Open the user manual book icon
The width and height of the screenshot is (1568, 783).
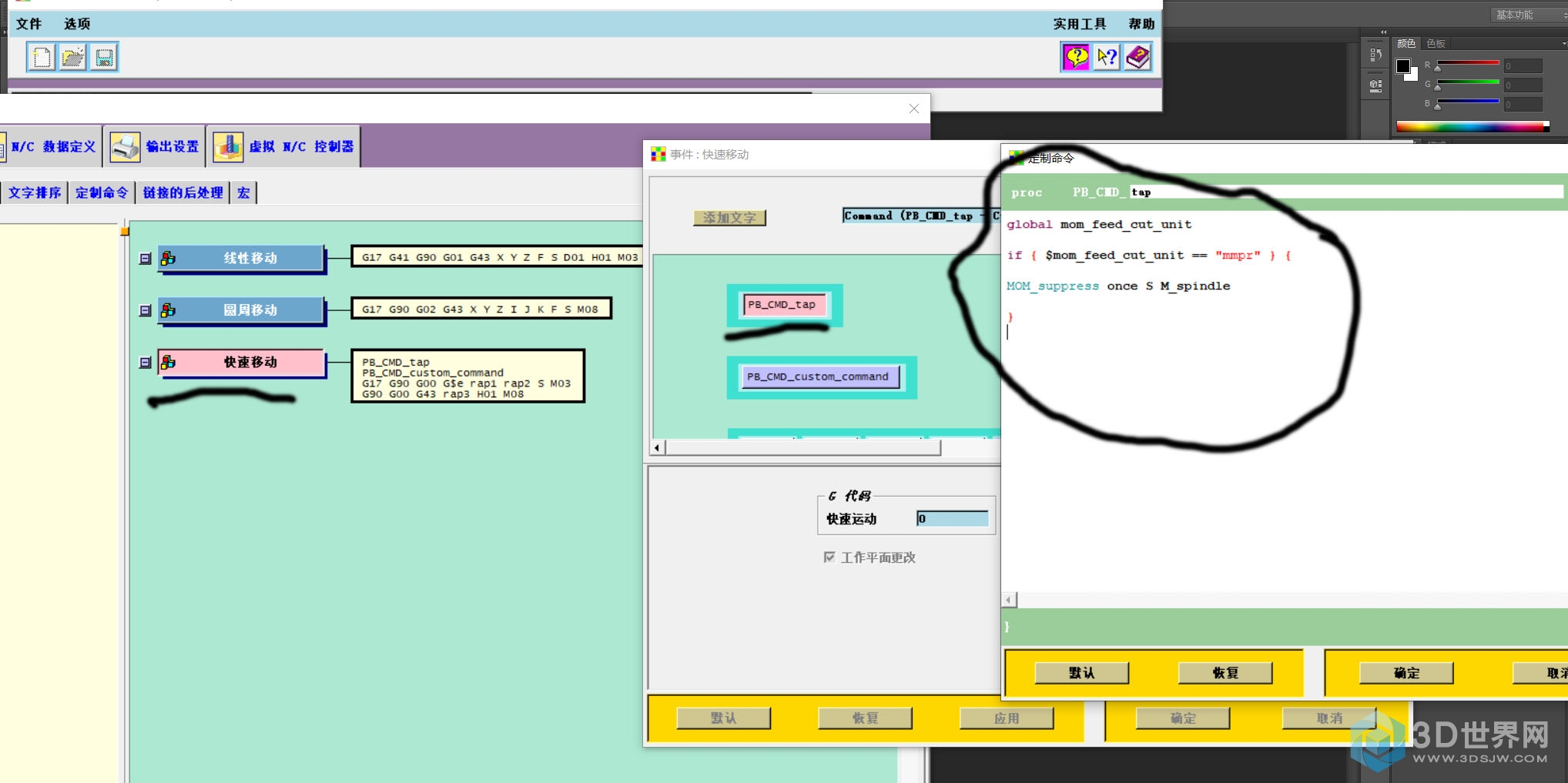pos(1137,57)
